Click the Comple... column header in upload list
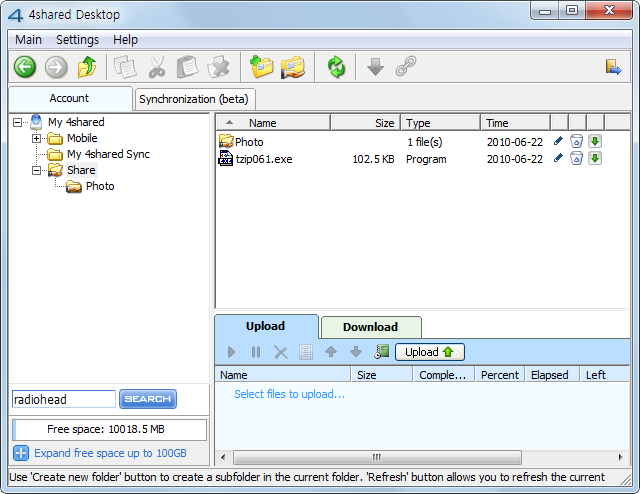 coord(443,375)
